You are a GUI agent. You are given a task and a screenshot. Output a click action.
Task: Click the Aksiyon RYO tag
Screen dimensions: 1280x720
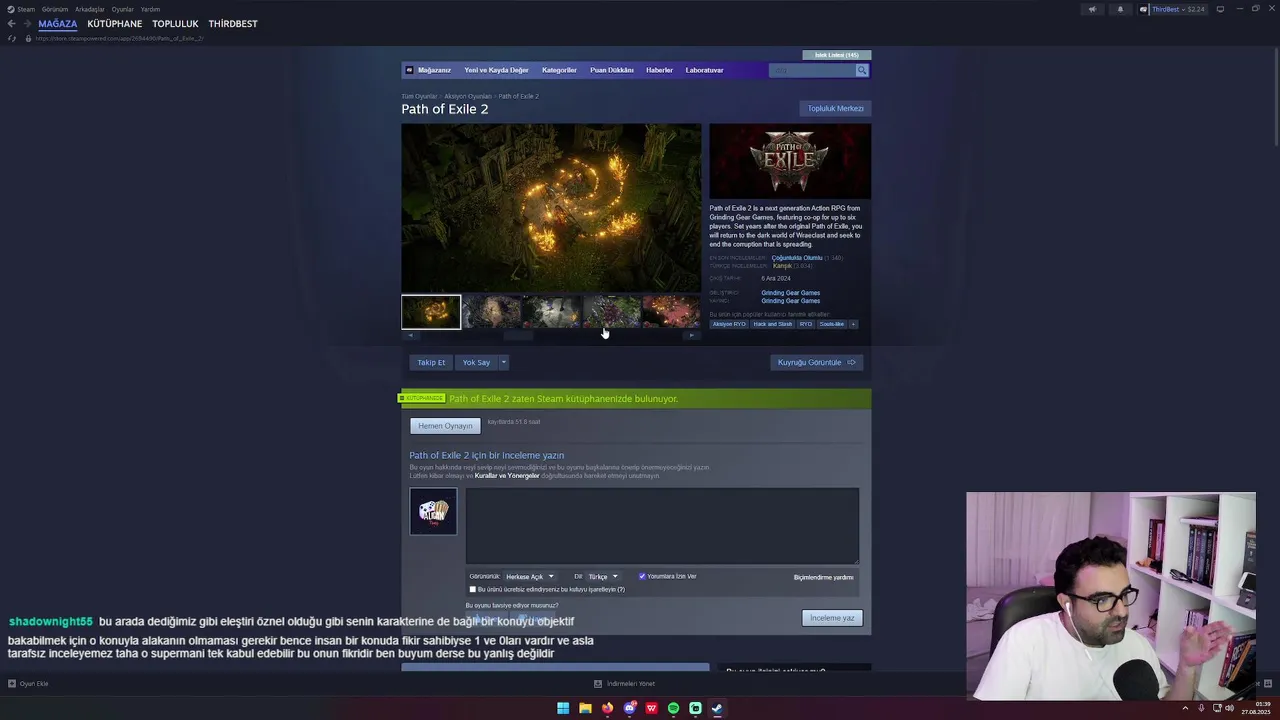[729, 324]
